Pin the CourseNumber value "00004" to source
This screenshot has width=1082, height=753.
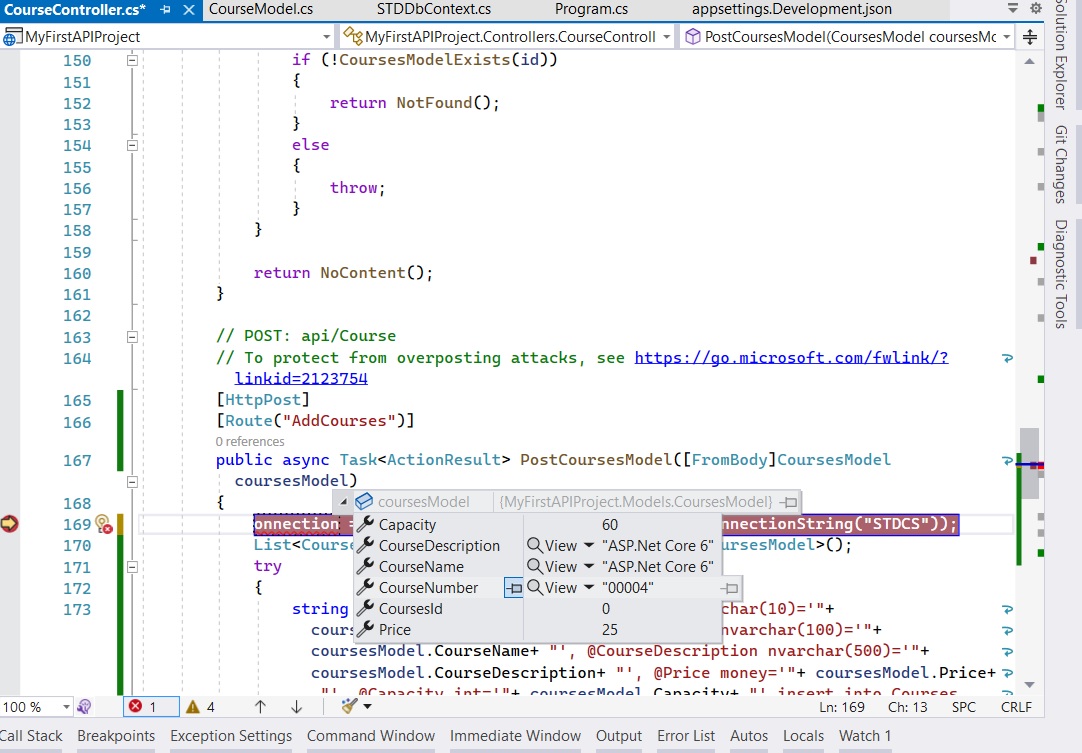click(x=729, y=588)
